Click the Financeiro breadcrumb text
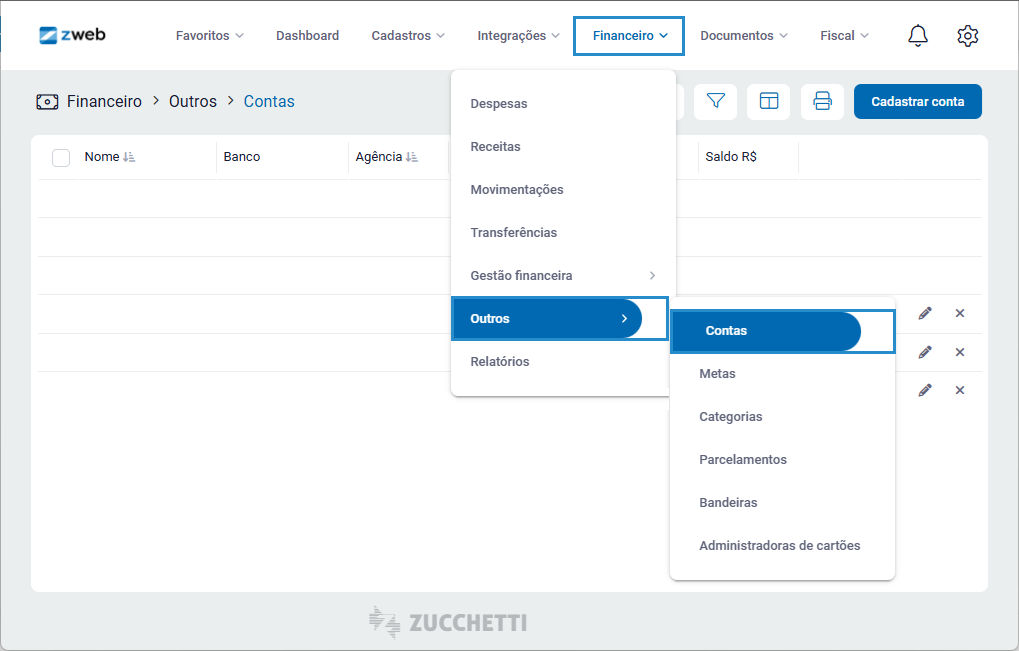 click(x=104, y=101)
